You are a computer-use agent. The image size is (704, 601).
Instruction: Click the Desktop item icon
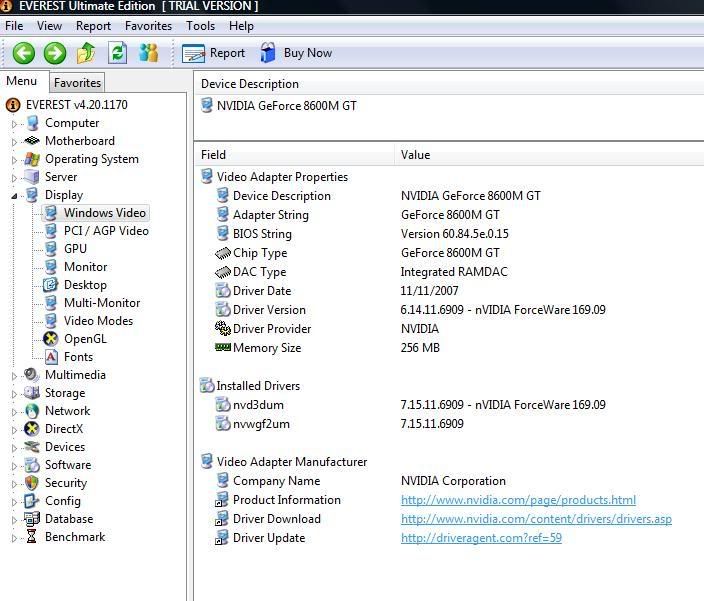(50, 285)
